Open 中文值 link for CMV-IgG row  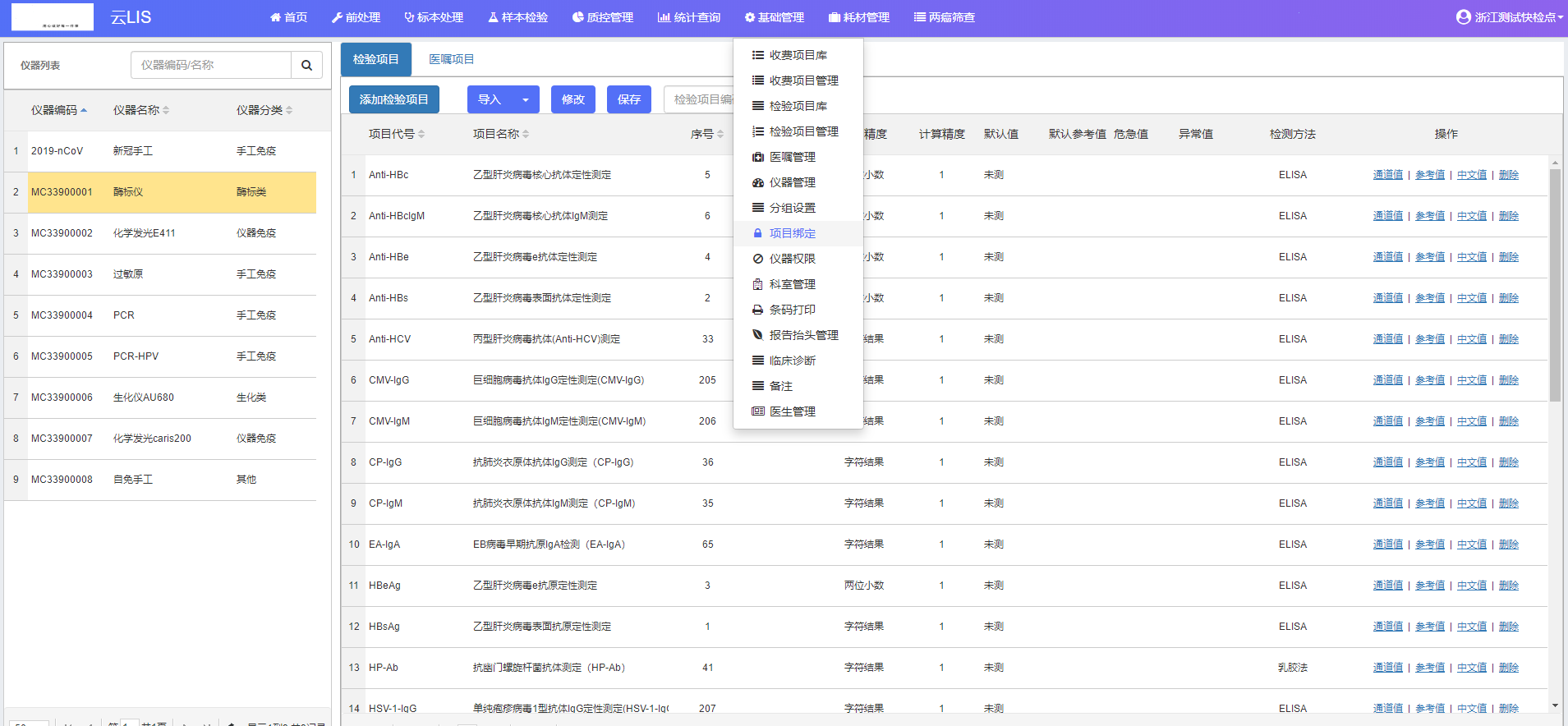click(1472, 380)
